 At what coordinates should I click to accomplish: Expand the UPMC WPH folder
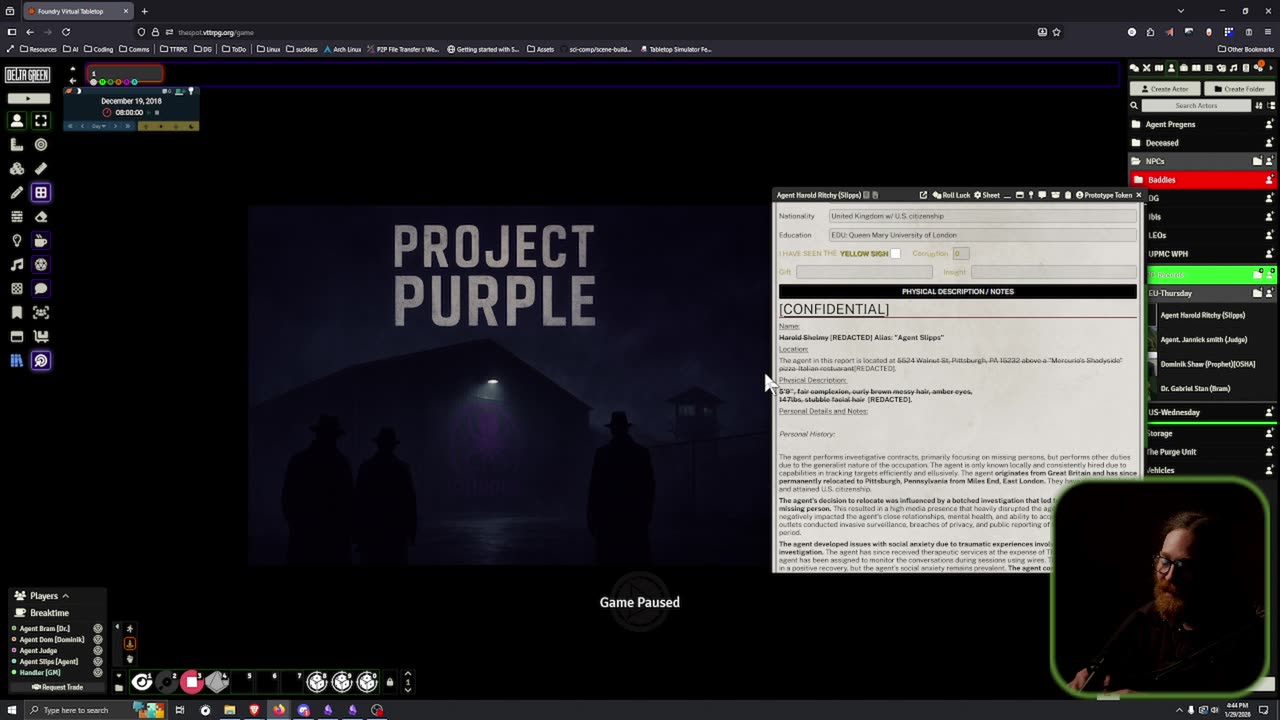tap(1210, 254)
